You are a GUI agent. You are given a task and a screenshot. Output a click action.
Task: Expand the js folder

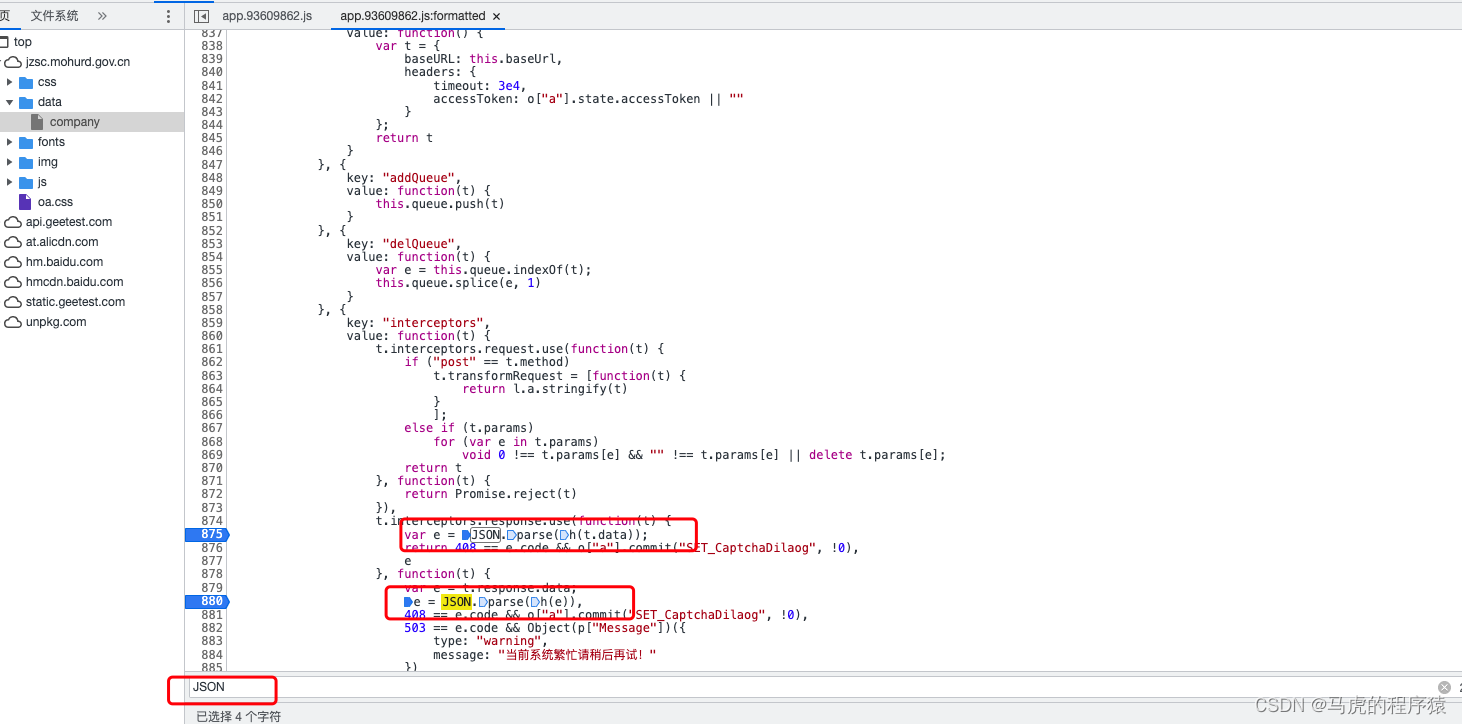pyautogui.click(x=10, y=182)
